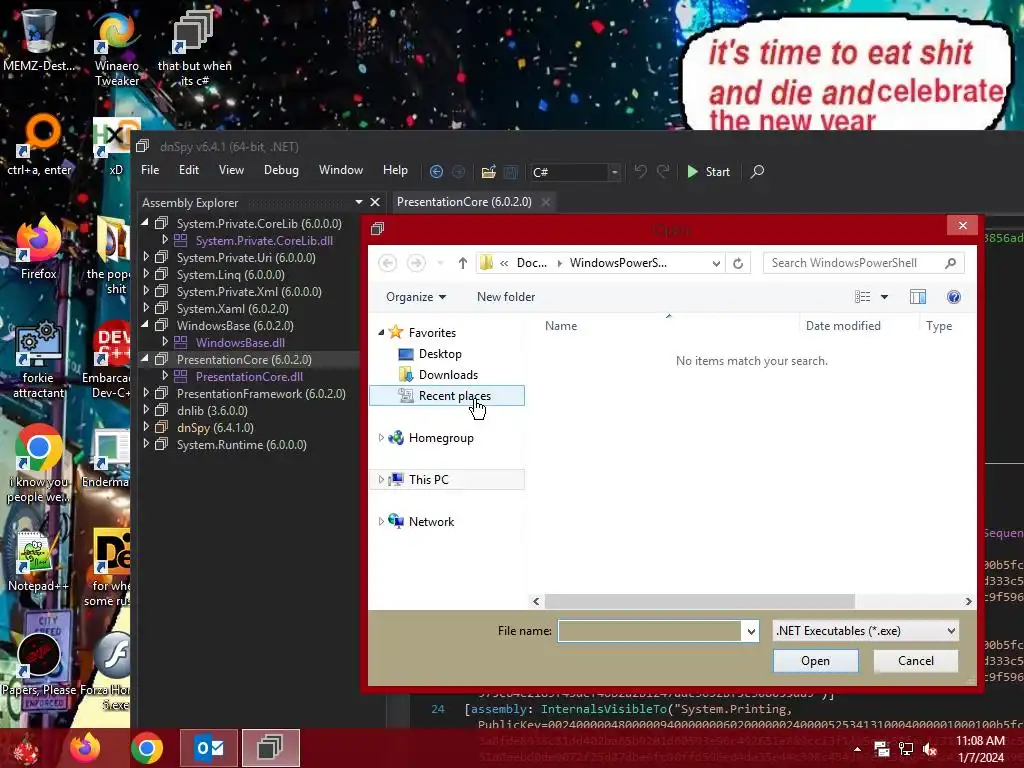The height and width of the screenshot is (768, 1024).
Task: Open Notepad++ desktop shortcut
Action: pos(37,560)
